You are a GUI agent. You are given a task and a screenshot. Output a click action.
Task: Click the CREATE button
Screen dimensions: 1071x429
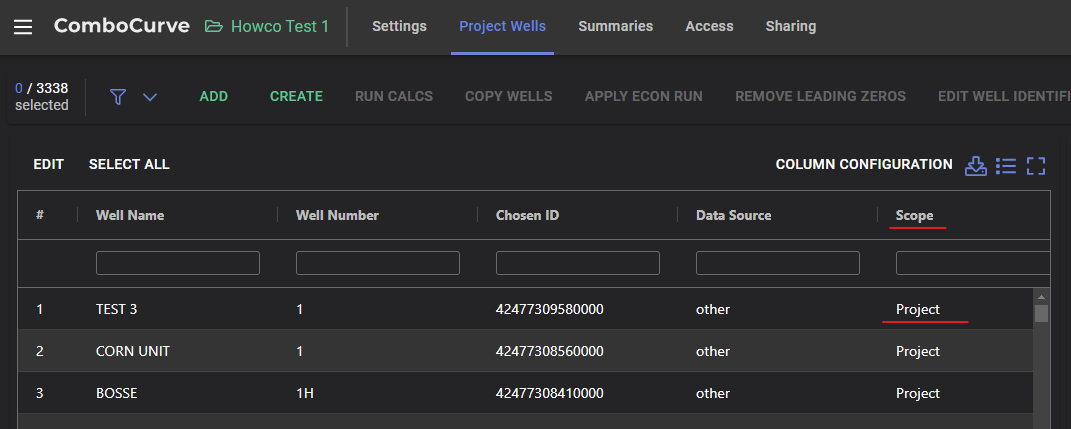(296, 97)
